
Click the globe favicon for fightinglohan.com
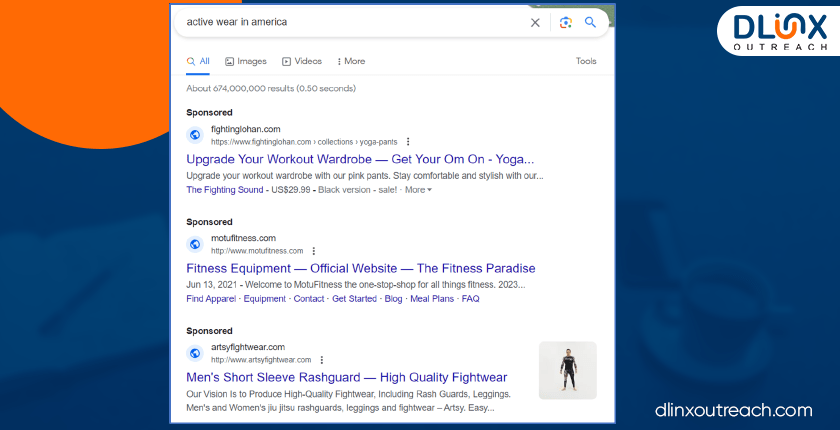pos(196,135)
